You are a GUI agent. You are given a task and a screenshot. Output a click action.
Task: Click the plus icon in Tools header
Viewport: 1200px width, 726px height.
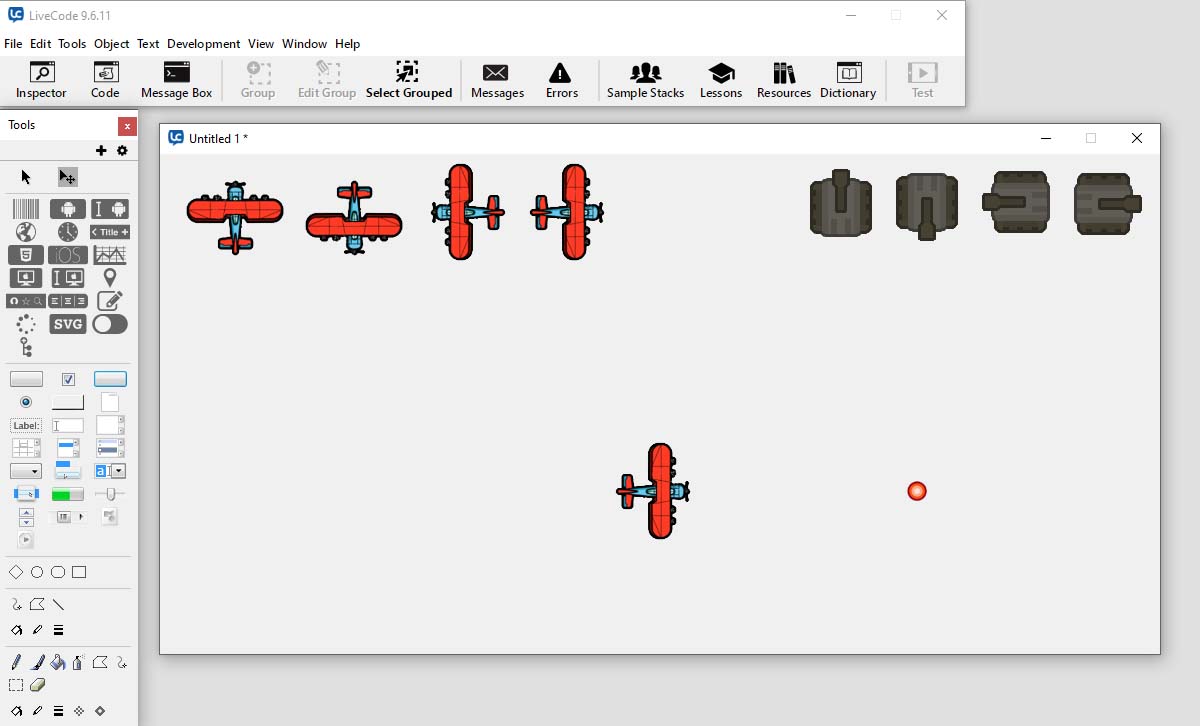[101, 151]
